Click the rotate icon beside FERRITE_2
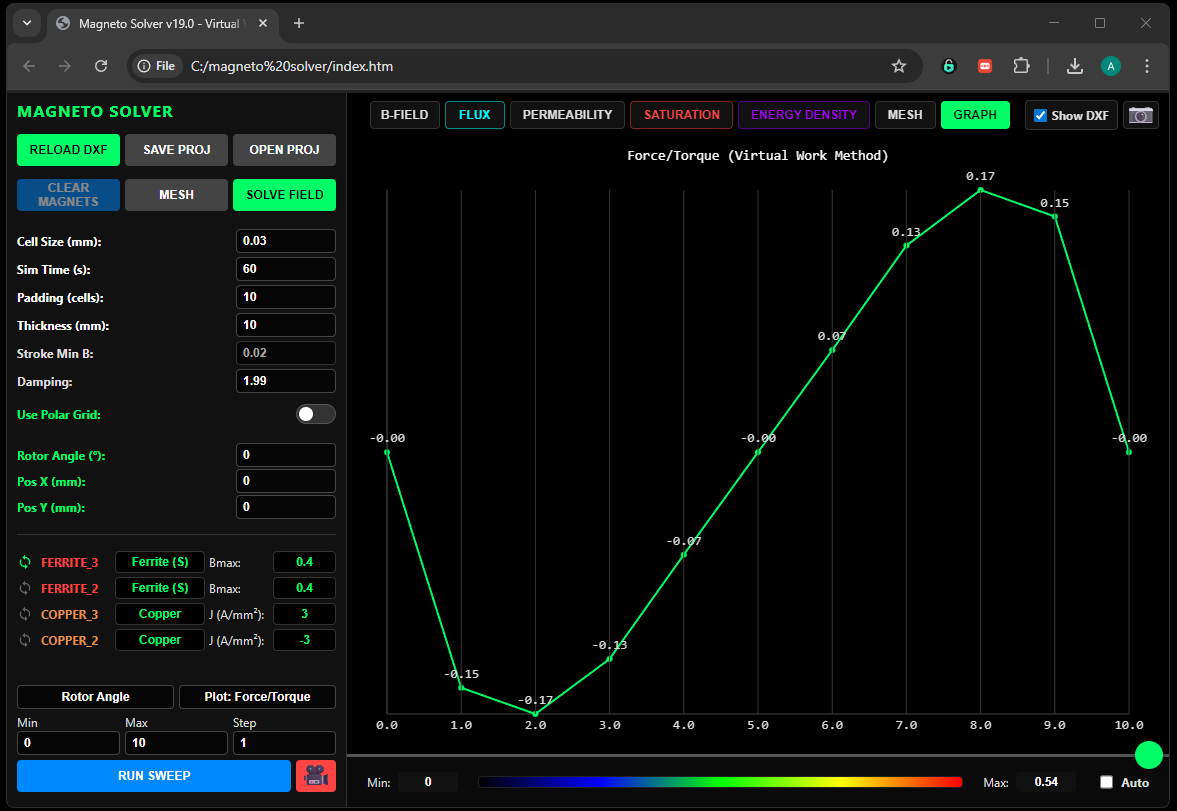This screenshot has height=811, width=1177. click(25, 588)
